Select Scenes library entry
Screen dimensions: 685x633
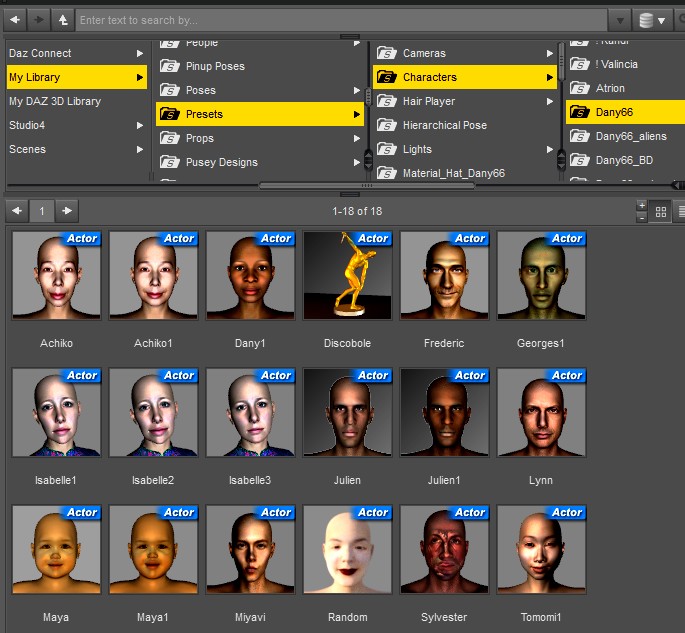point(76,149)
